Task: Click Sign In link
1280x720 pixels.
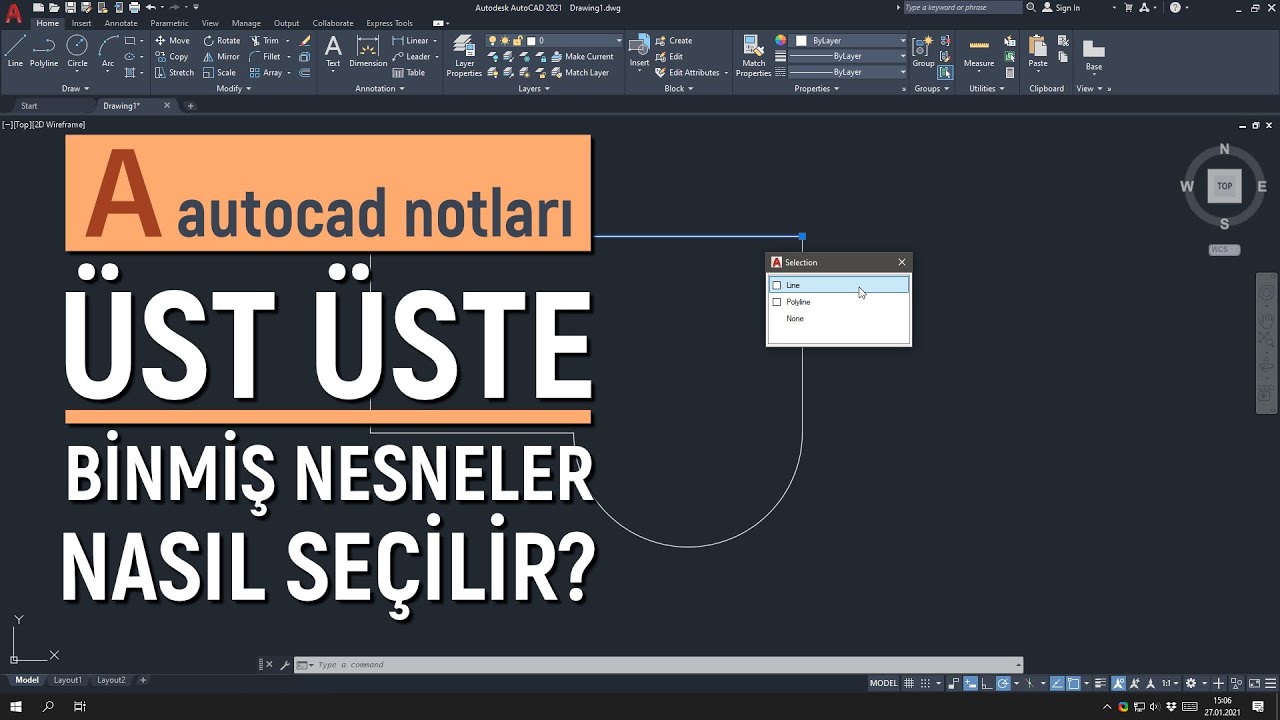Action: coord(1061,7)
